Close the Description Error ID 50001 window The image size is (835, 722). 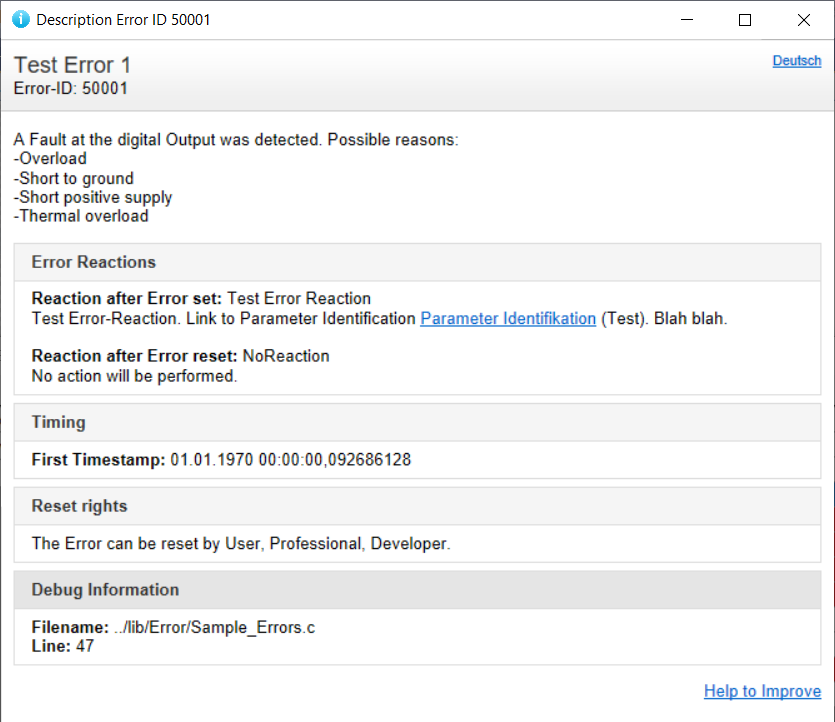(804, 20)
